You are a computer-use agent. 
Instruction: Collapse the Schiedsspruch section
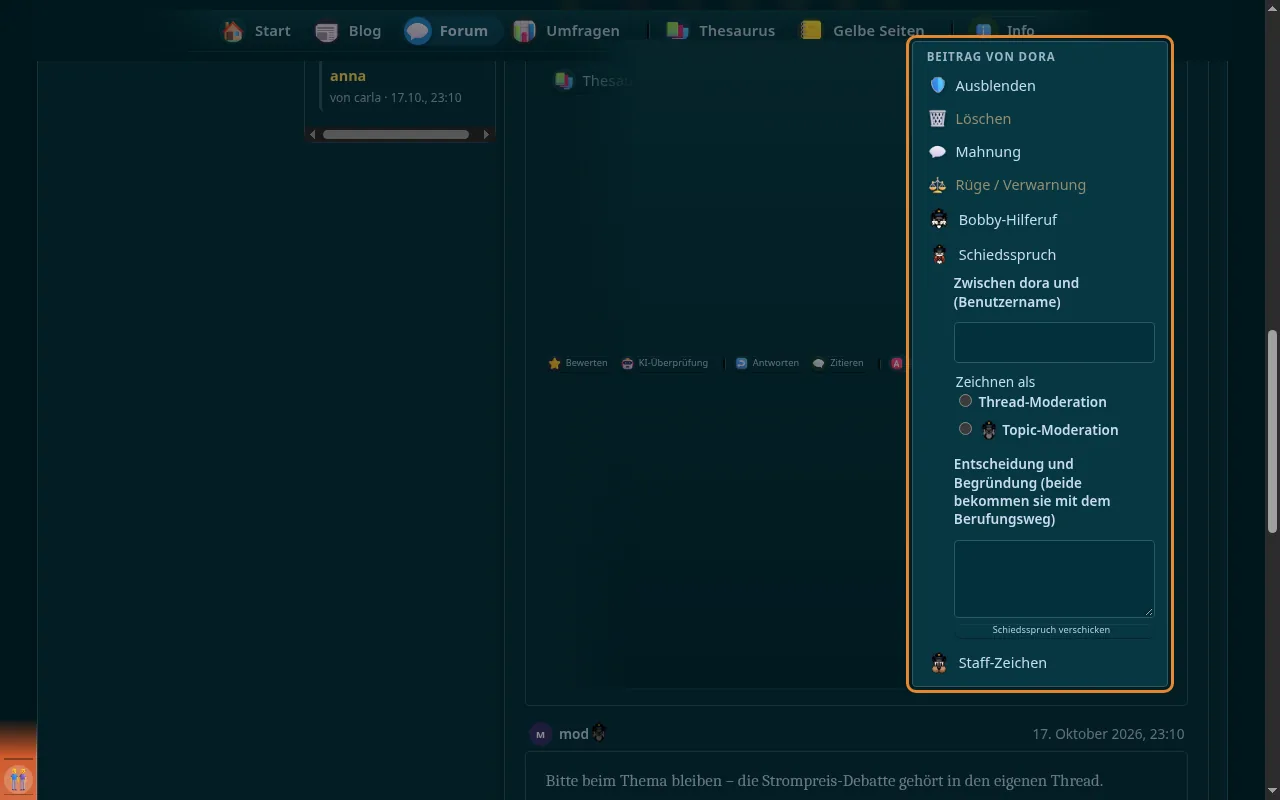pyautogui.click(x=1040, y=254)
